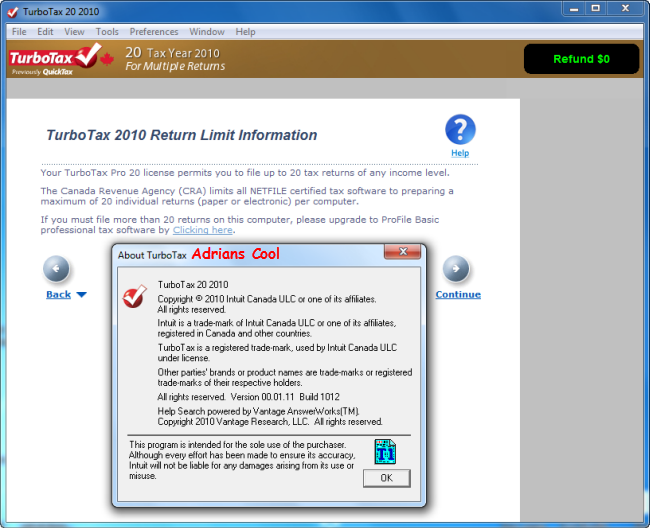650x528 pixels.
Task: Follow the 'Clicking here' upgrade link
Action: pyautogui.click(x=202, y=230)
